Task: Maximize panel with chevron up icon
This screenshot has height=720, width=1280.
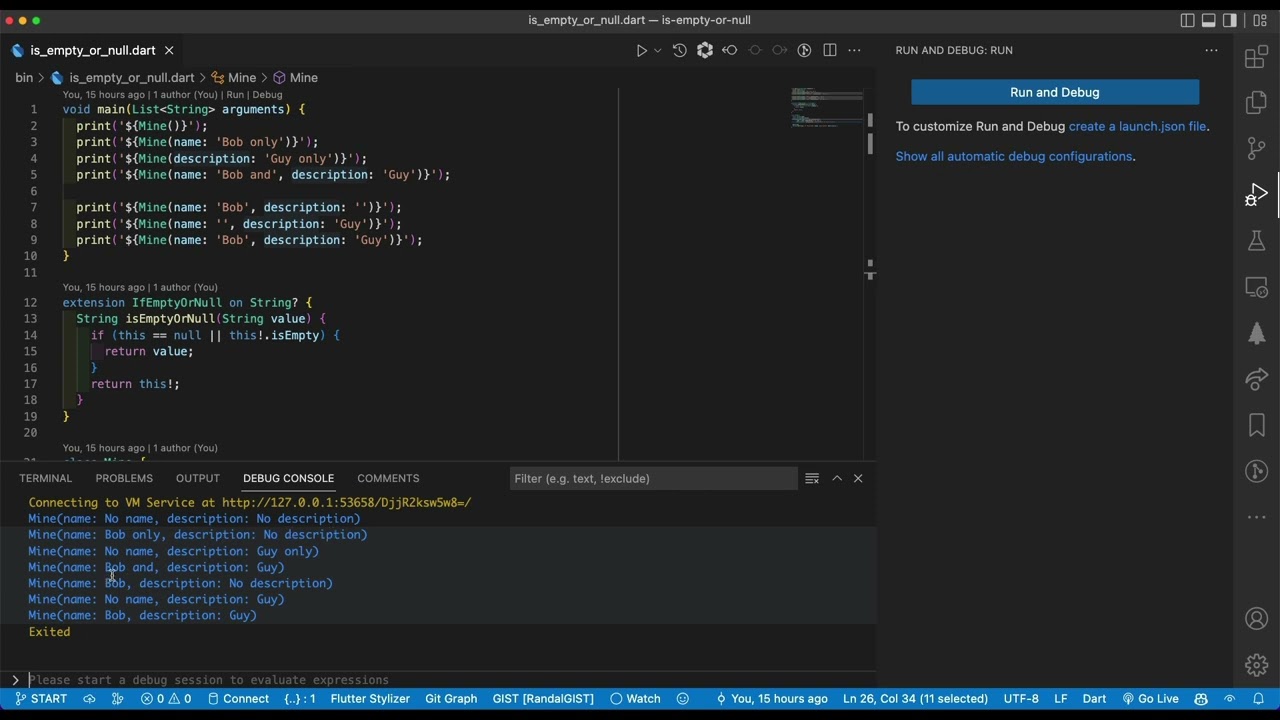Action: [x=837, y=478]
